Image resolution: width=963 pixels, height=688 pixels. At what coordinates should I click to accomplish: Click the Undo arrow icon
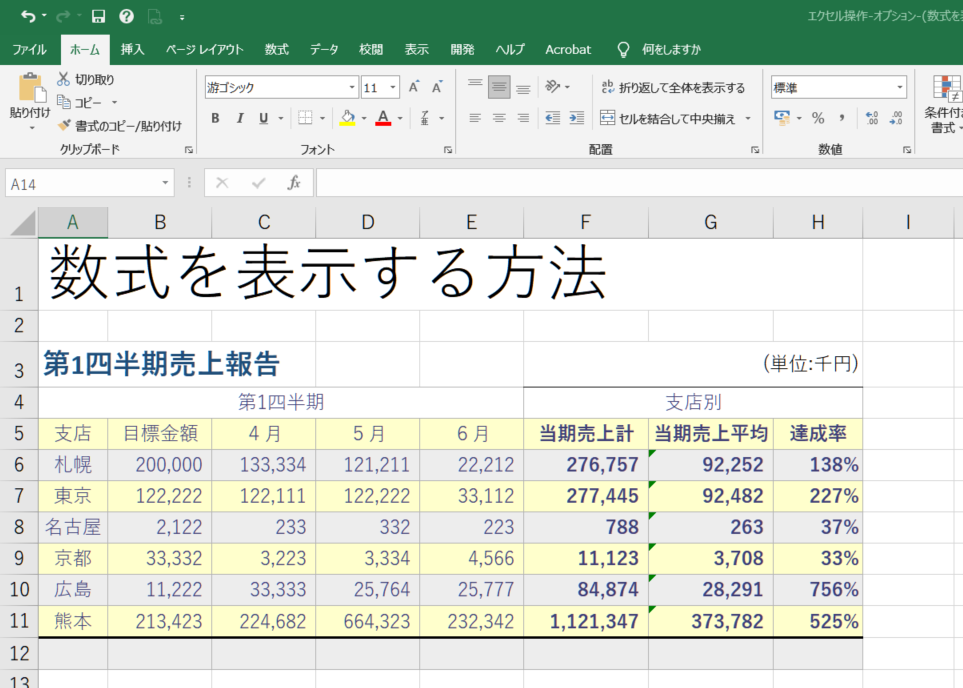pyautogui.click(x=27, y=16)
